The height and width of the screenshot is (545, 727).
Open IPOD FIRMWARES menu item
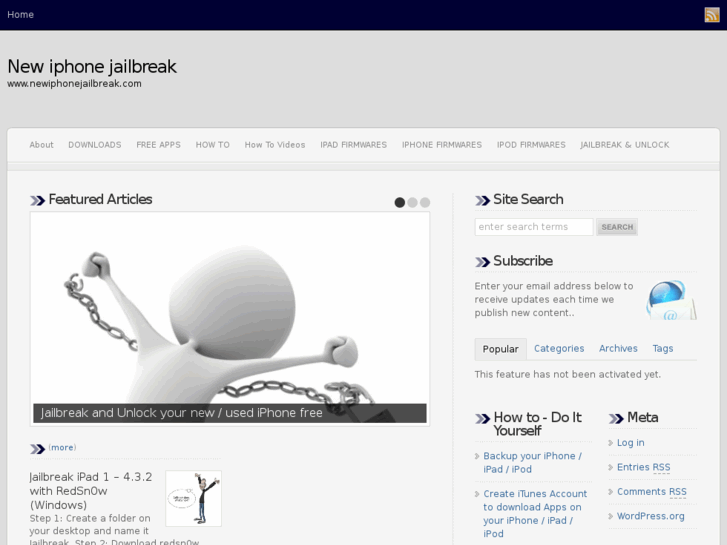point(531,145)
